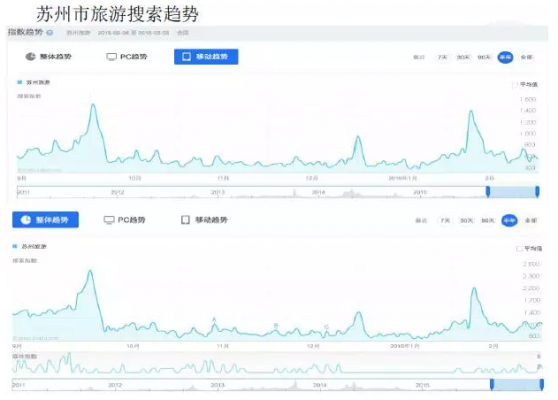The height and width of the screenshot is (400, 558).
Task: Choose the 90天 range on lower chart
Action: 488,221
